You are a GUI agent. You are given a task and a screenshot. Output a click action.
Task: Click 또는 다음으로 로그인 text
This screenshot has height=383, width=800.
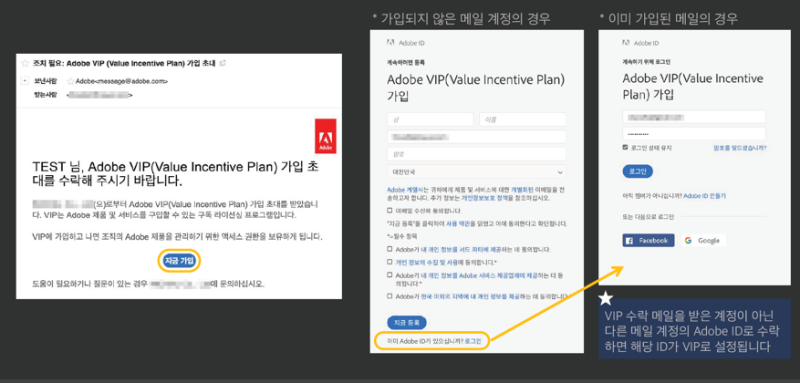648,217
